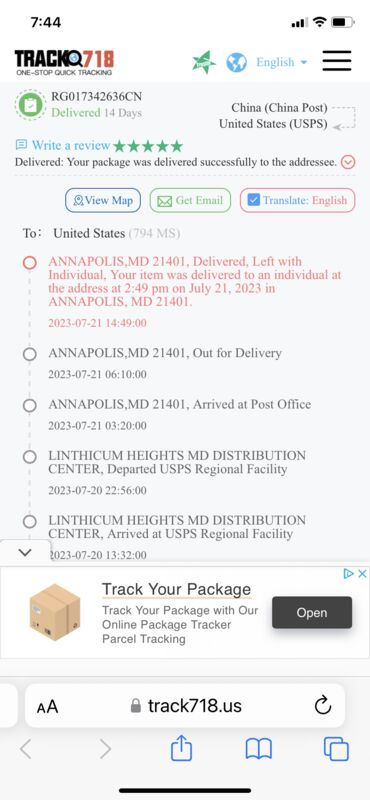Image resolution: width=370 pixels, height=800 pixels.
Task: Reload page with refresh icon
Action: click(x=323, y=706)
